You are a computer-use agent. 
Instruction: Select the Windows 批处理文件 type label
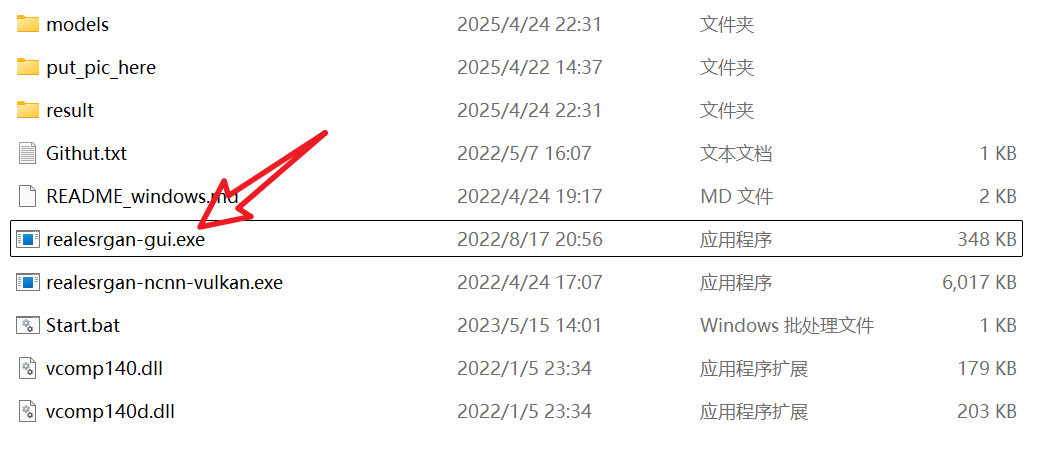787,326
